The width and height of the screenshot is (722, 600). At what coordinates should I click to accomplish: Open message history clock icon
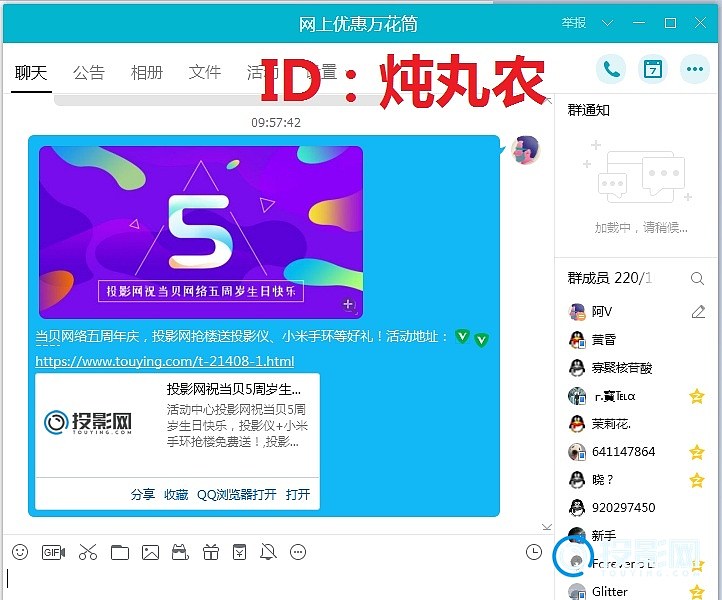point(534,552)
